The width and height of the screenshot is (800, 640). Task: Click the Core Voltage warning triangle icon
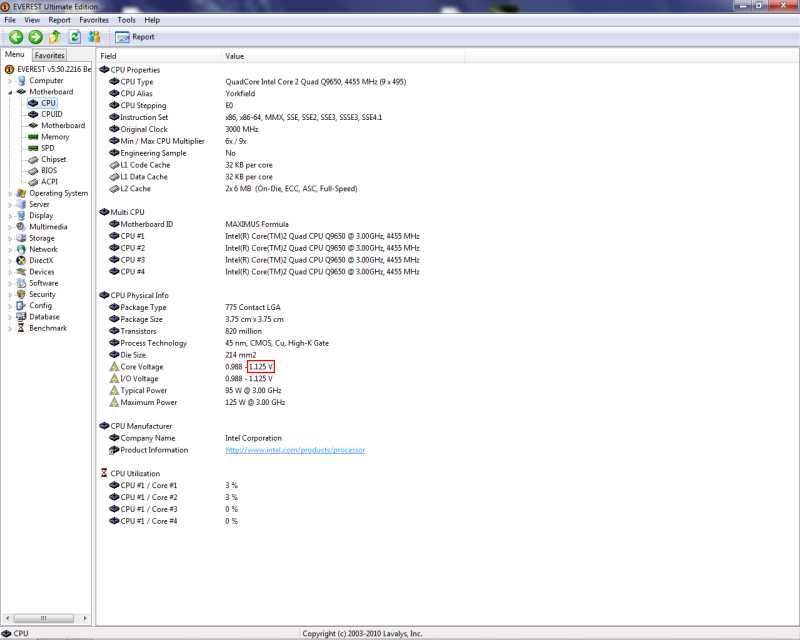114,367
